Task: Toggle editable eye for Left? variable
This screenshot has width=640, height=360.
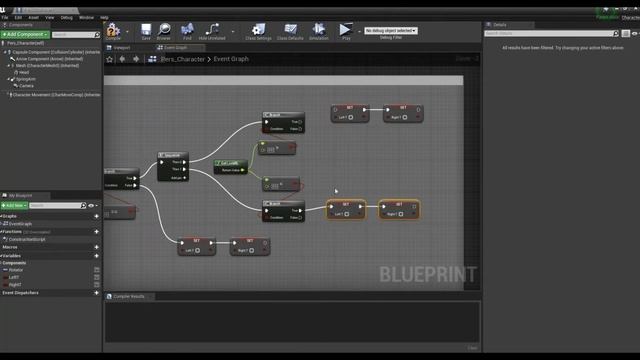Action: click(97, 277)
